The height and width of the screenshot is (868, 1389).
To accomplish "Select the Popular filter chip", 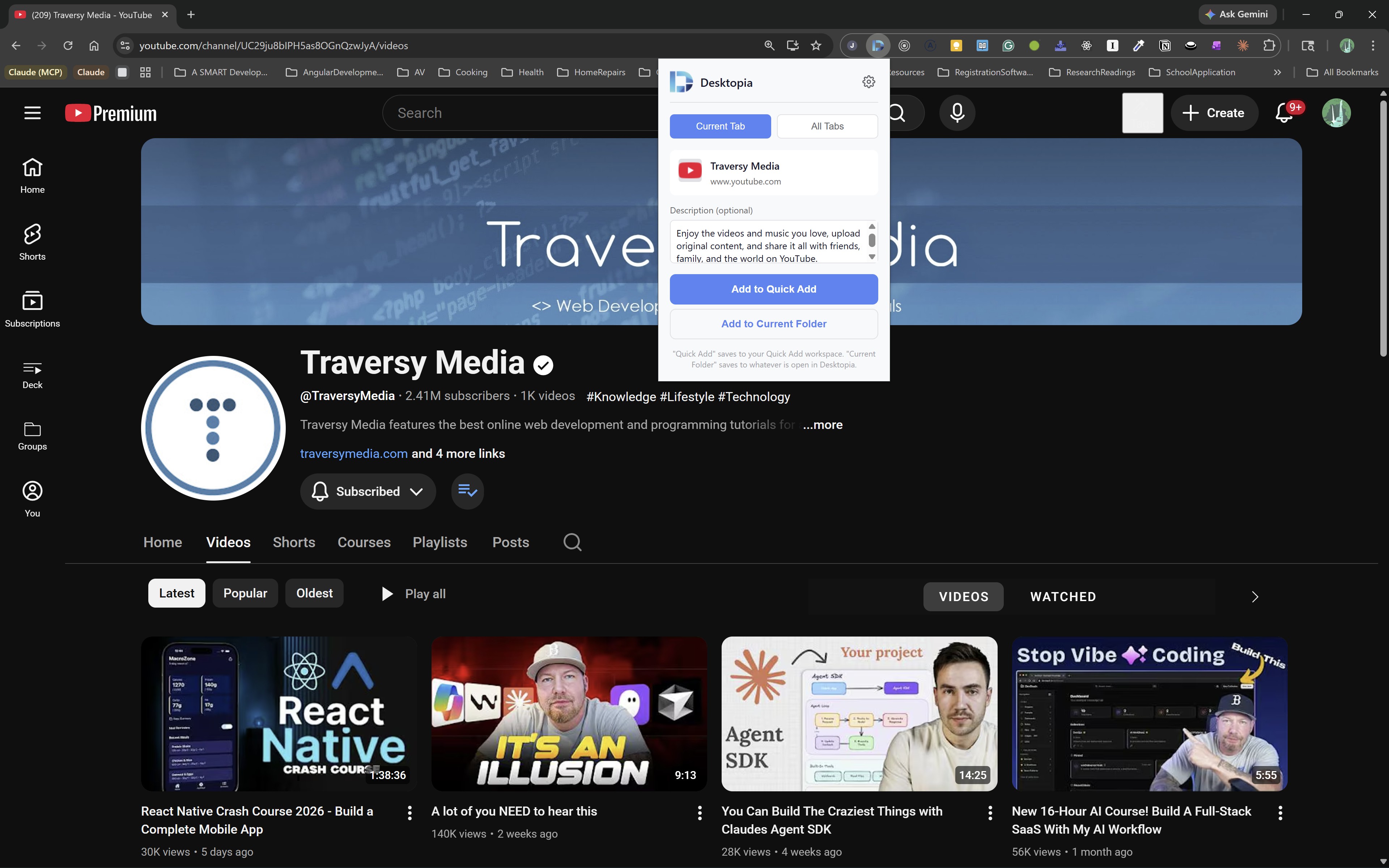I will coord(245,592).
